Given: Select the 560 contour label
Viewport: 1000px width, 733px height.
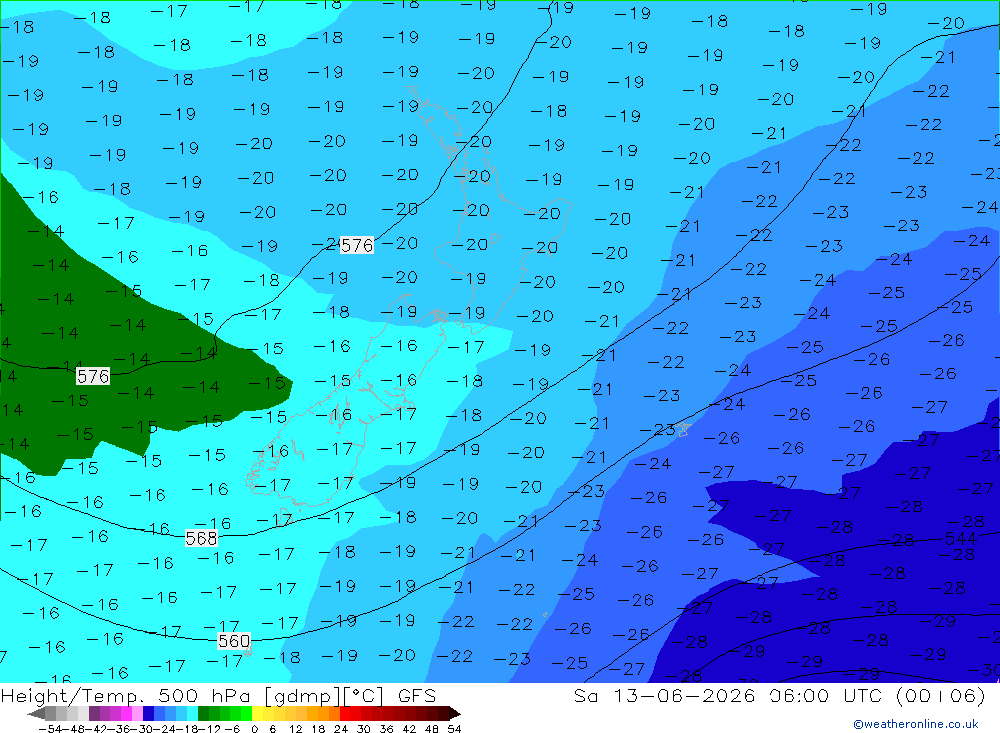Looking at the screenshot, I should click(x=233, y=640).
